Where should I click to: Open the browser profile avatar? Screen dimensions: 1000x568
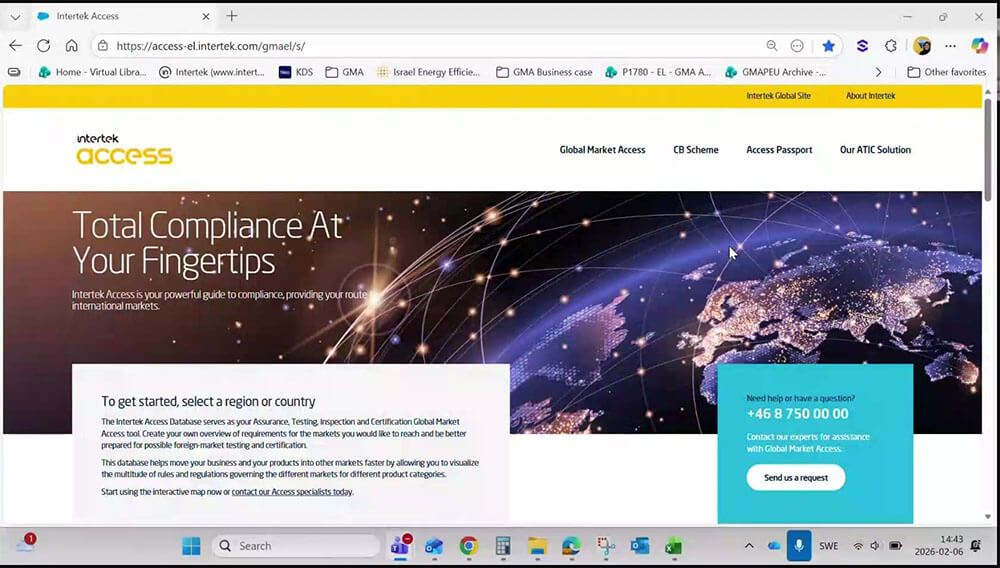922,46
